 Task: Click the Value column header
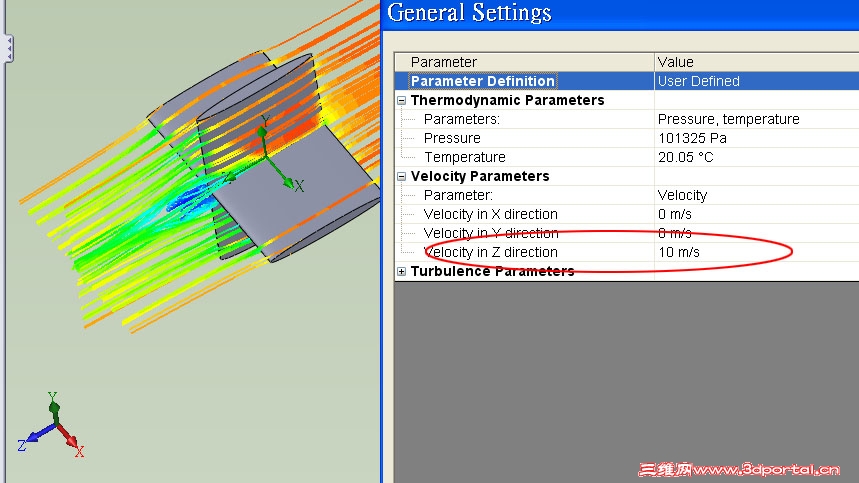pyautogui.click(x=757, y=62)
